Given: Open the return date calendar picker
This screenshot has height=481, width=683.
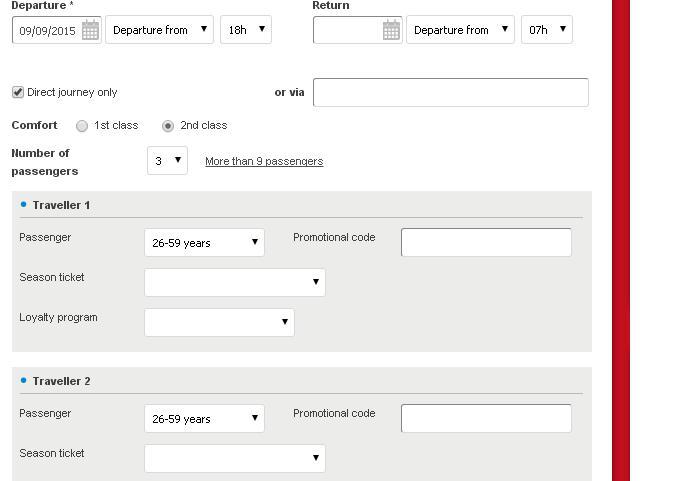Looking at the screenshot, I should (x=391, y=30).
